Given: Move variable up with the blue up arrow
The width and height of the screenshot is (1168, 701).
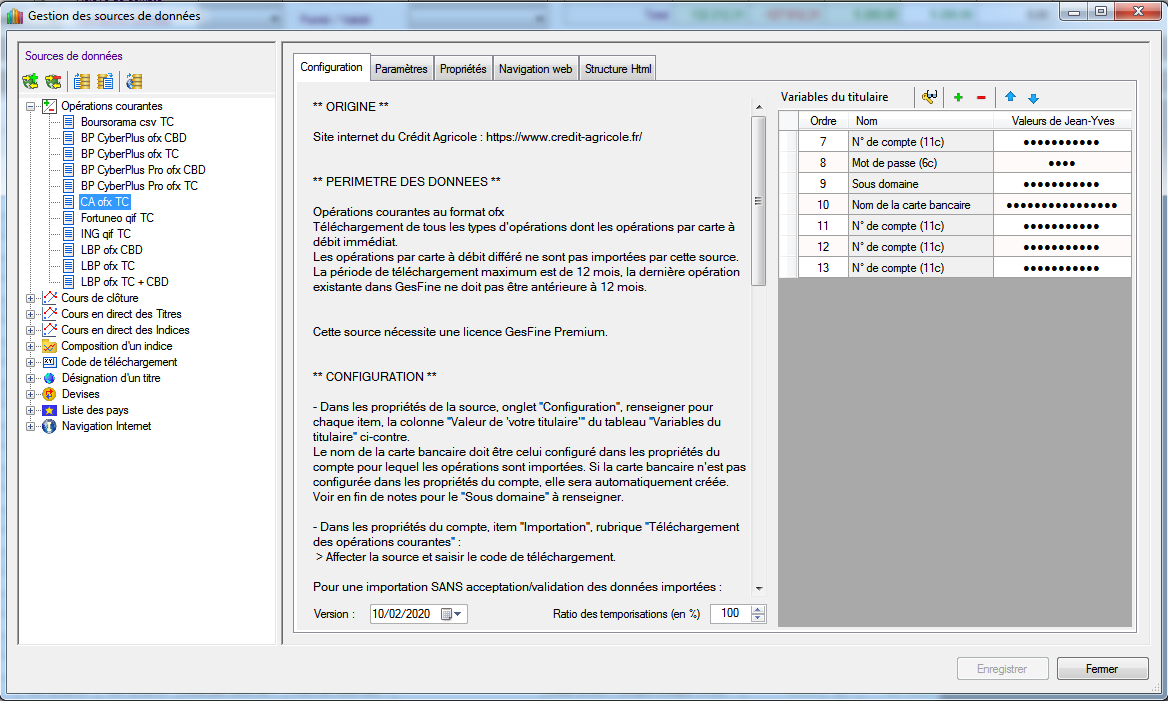Looking at the screenshot, I should [1010, 97].
